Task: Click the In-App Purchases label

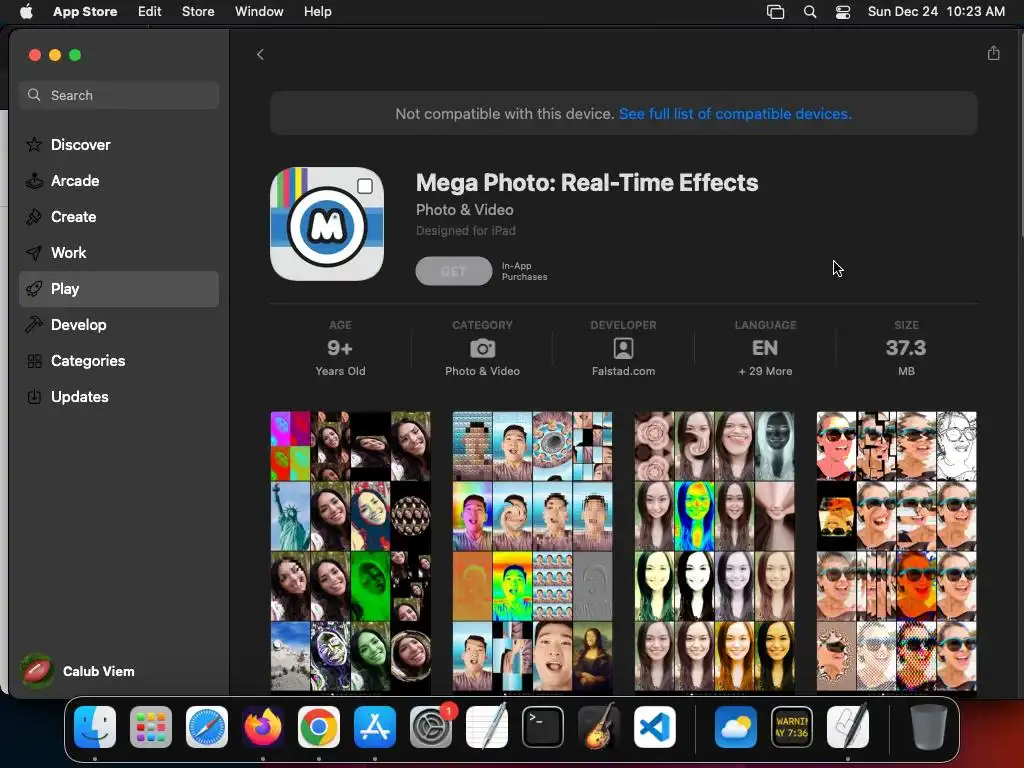Action: (524, 271)
